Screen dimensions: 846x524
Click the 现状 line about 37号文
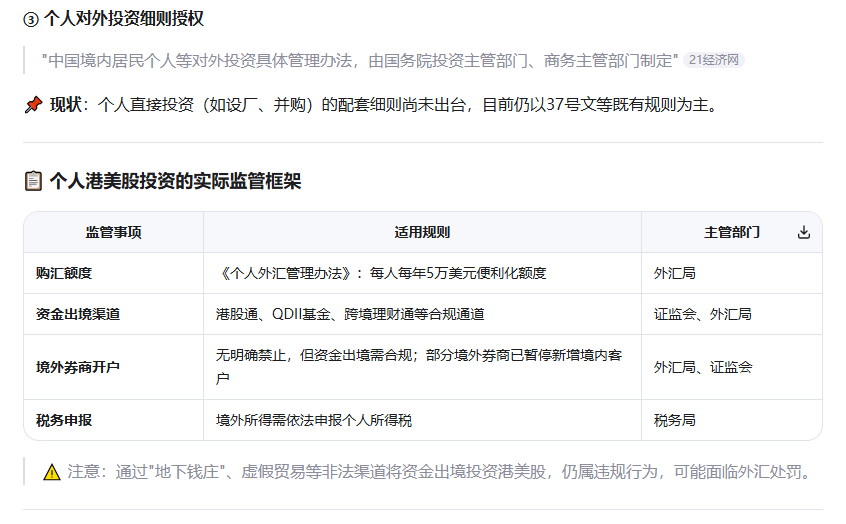pyautogui.click(x=384, y=104)
